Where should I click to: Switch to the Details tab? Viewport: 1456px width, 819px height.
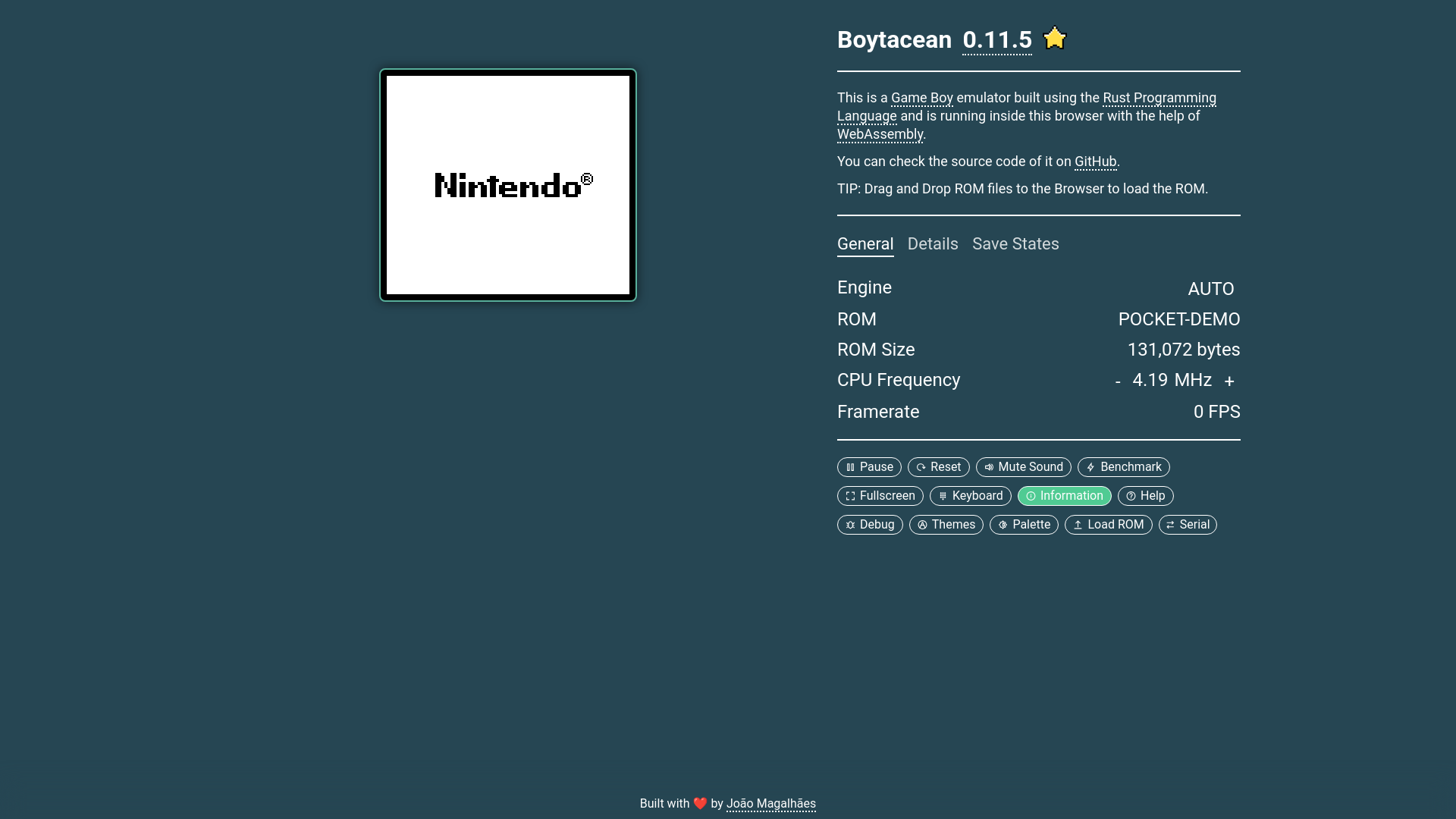pyautogui.click(x=933, y=244)
